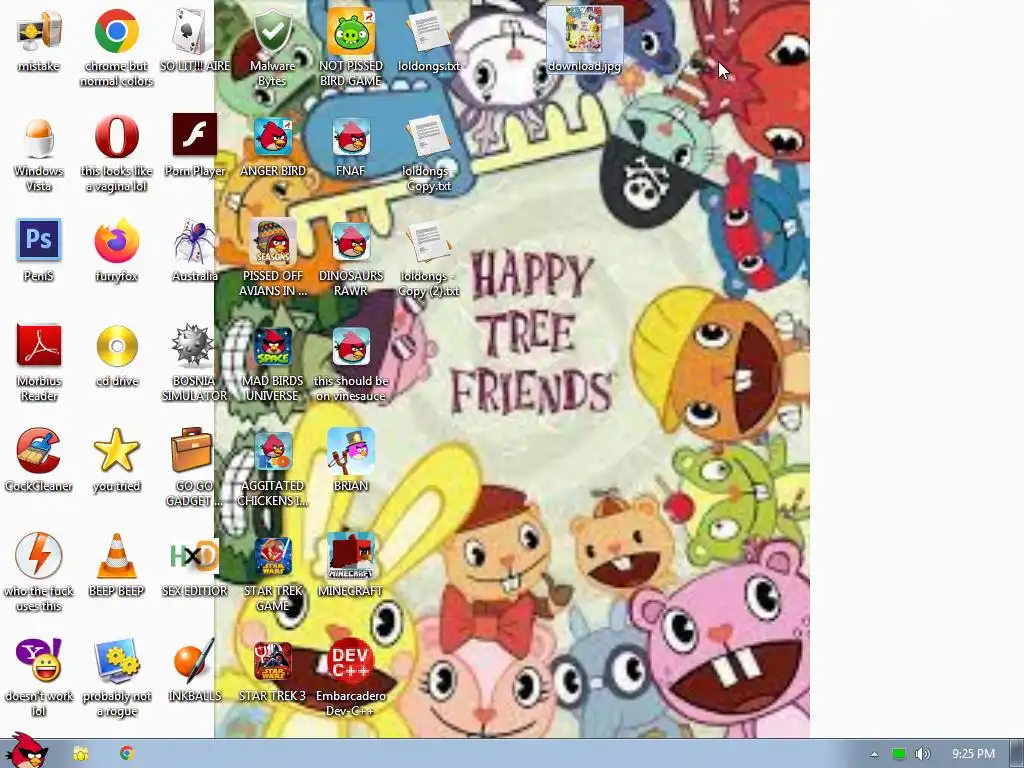Open the volume speaker tray icon

[922, 754]
